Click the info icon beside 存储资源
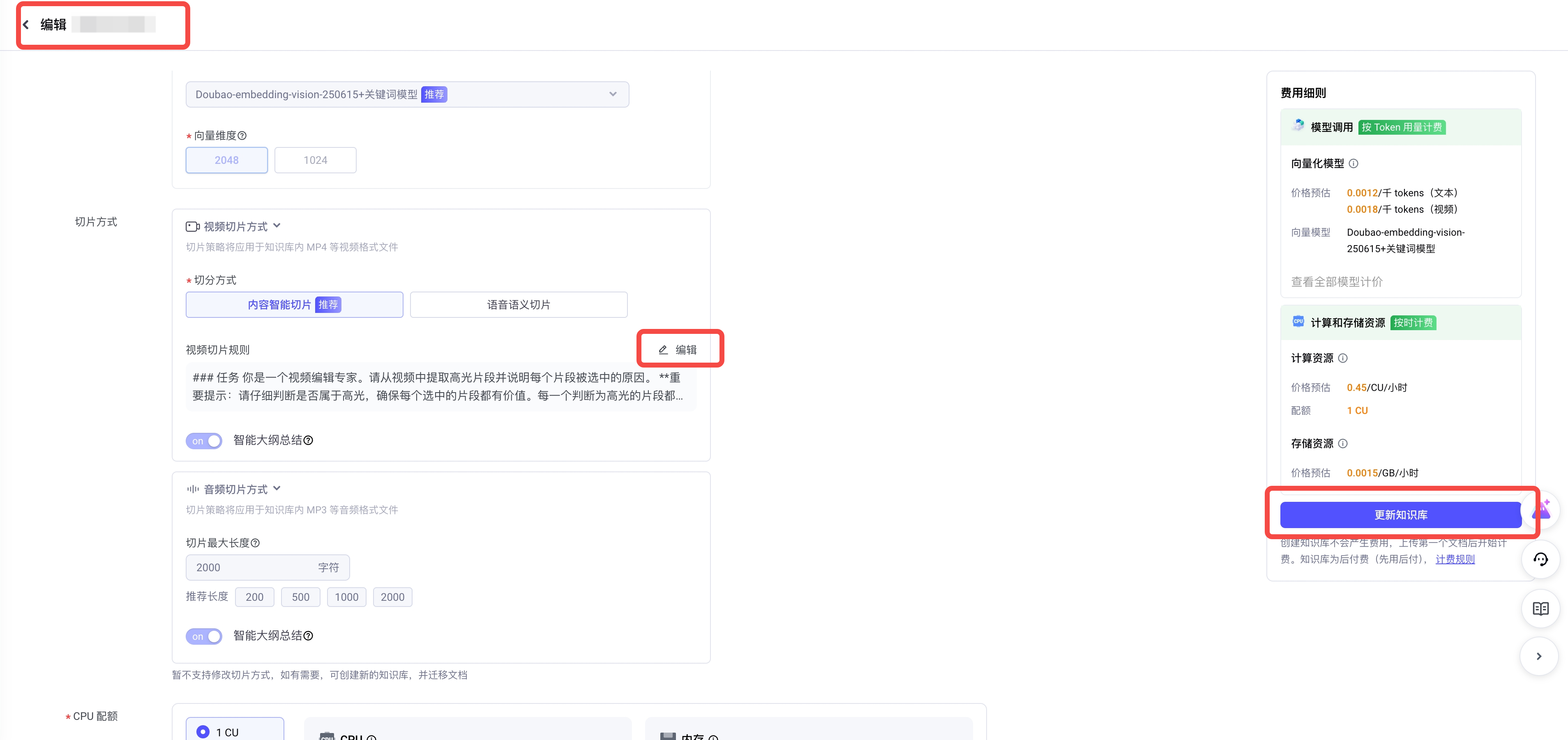 click(x=1343, y=444)
